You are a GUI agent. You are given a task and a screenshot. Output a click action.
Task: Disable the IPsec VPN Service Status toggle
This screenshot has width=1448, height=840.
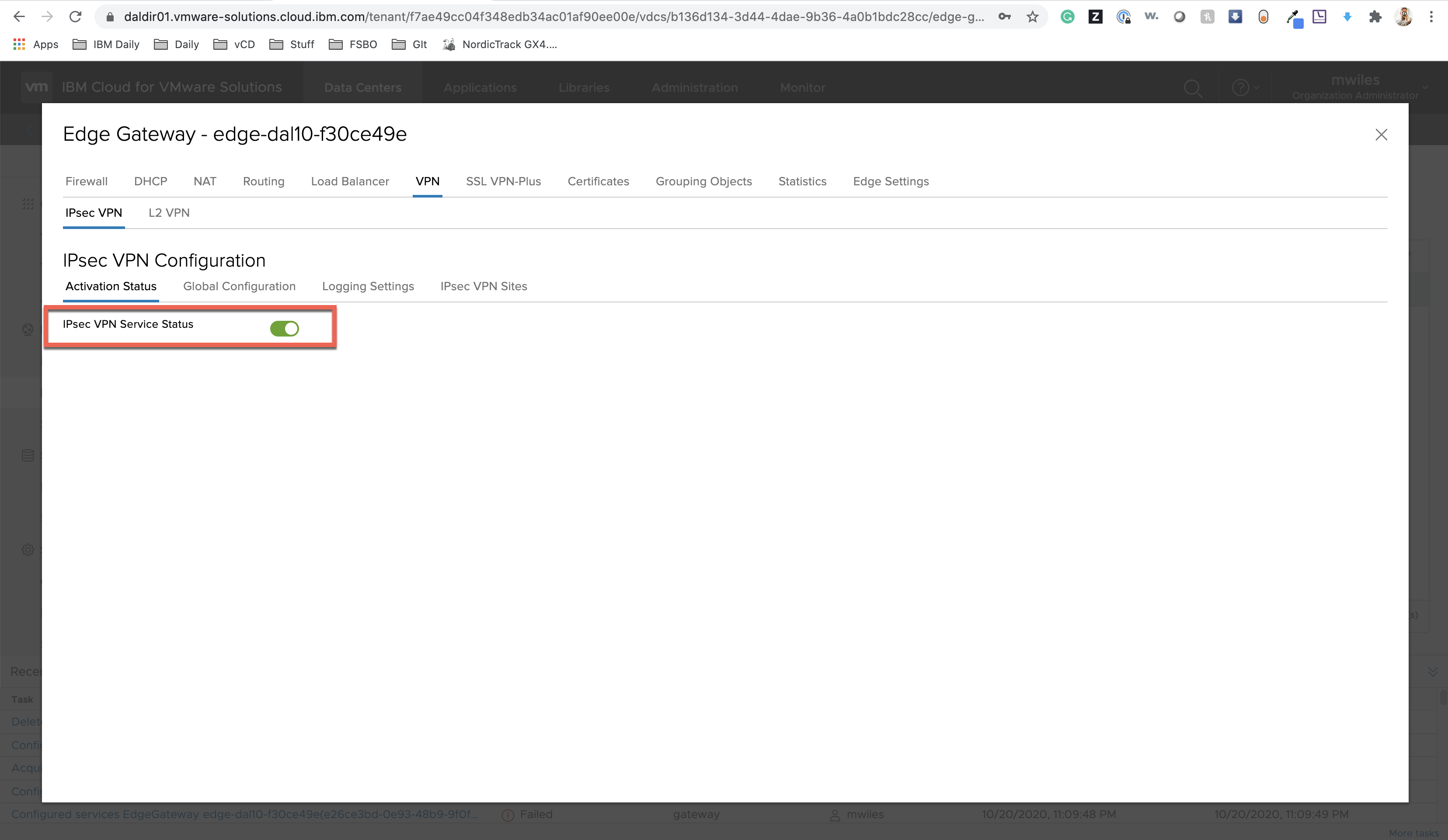point(285,329)
